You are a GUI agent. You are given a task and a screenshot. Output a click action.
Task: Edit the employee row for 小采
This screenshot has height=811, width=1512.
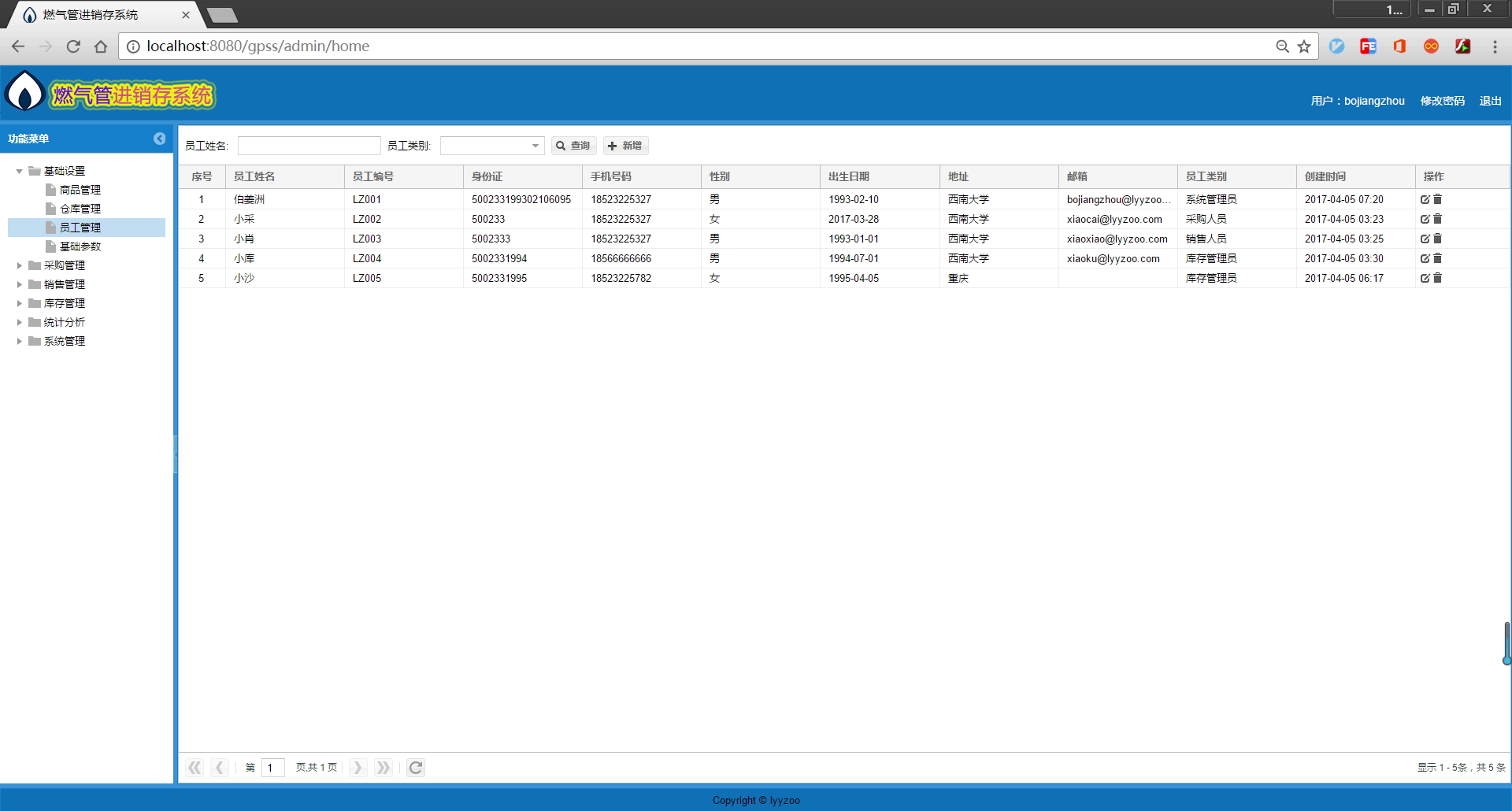pos(1425,219)
